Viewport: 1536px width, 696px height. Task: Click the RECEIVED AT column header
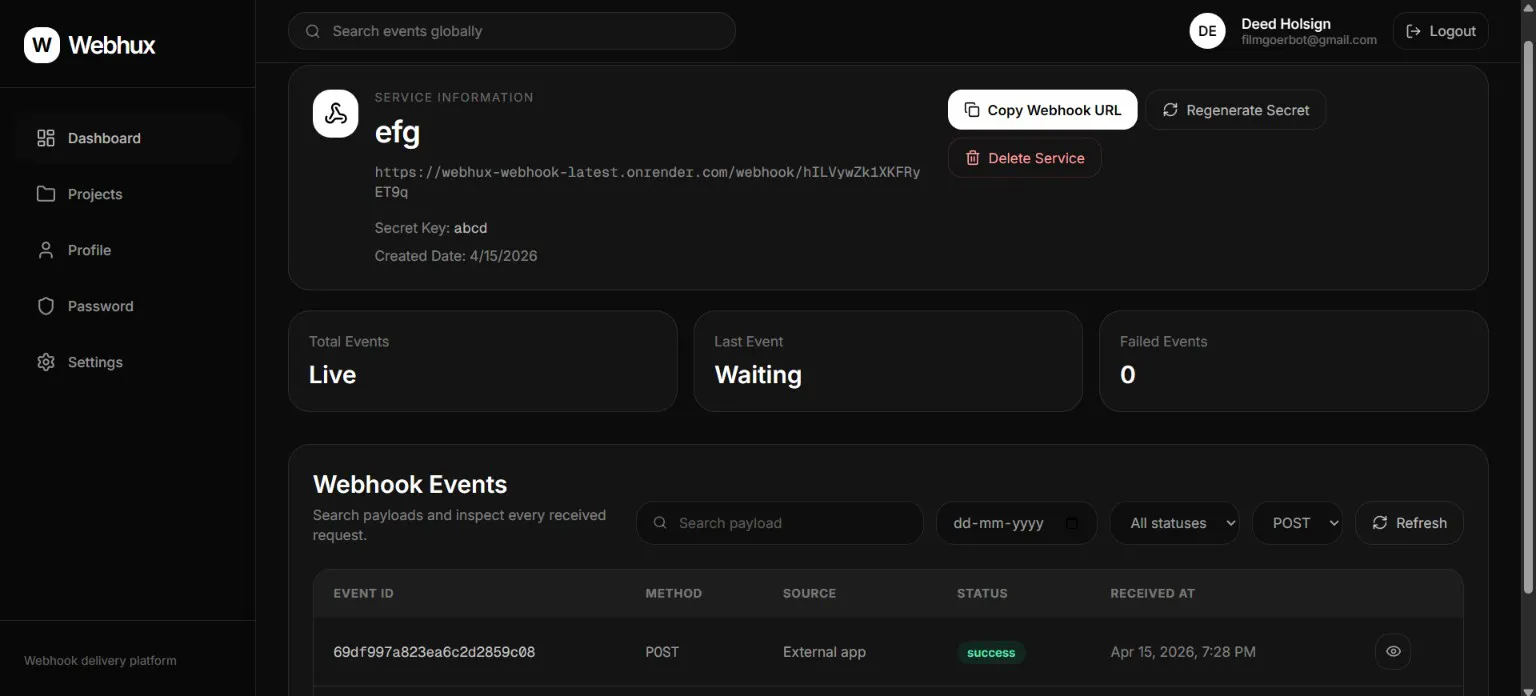1152,593
